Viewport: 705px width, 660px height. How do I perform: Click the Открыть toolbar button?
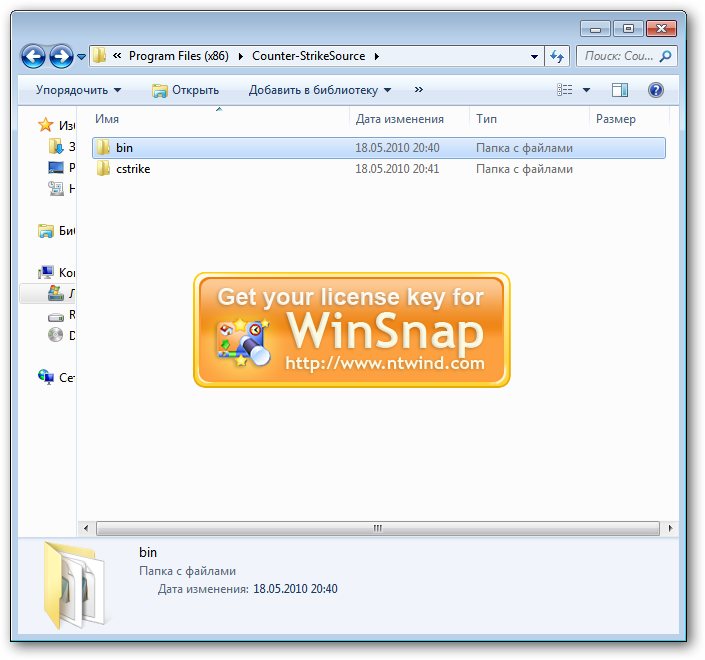click(x=185, y=90)
